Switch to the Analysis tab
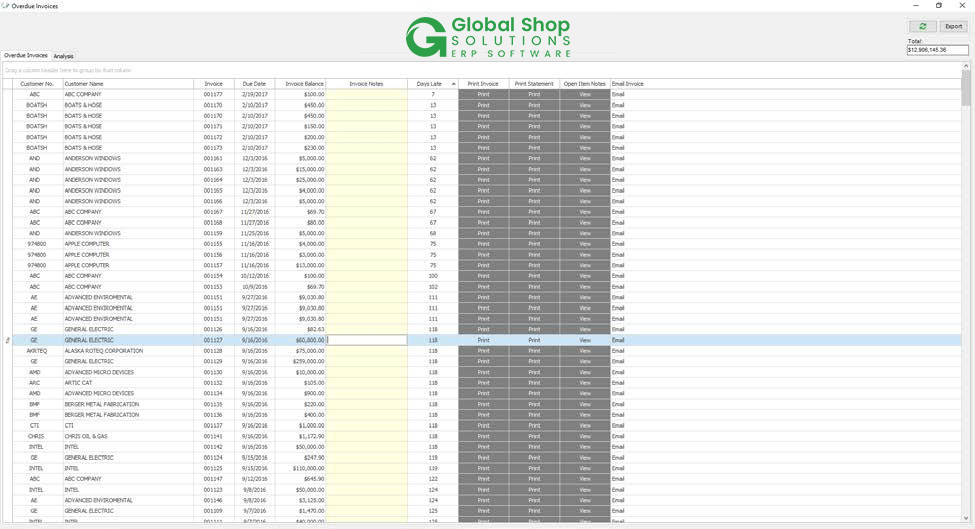975x529 pixels. [x=63, y=56]
